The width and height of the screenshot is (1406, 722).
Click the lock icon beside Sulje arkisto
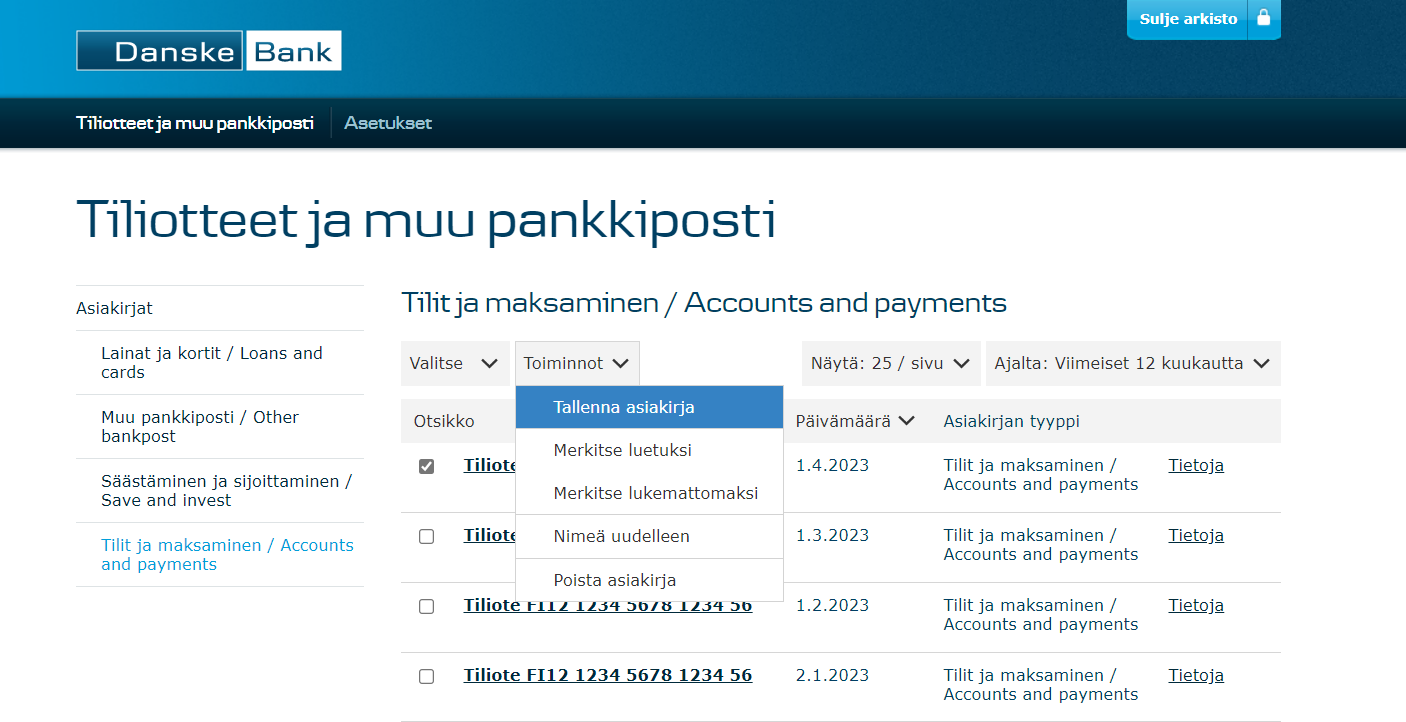[x=1263, y=19]
